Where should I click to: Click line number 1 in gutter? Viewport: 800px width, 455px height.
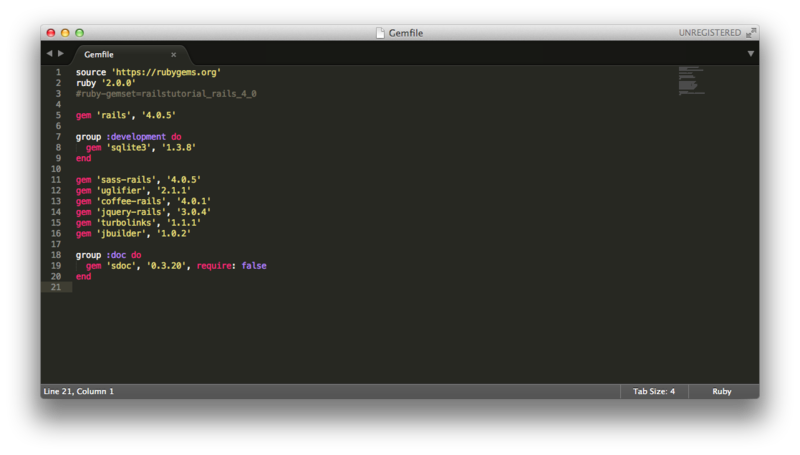[58, 72]
